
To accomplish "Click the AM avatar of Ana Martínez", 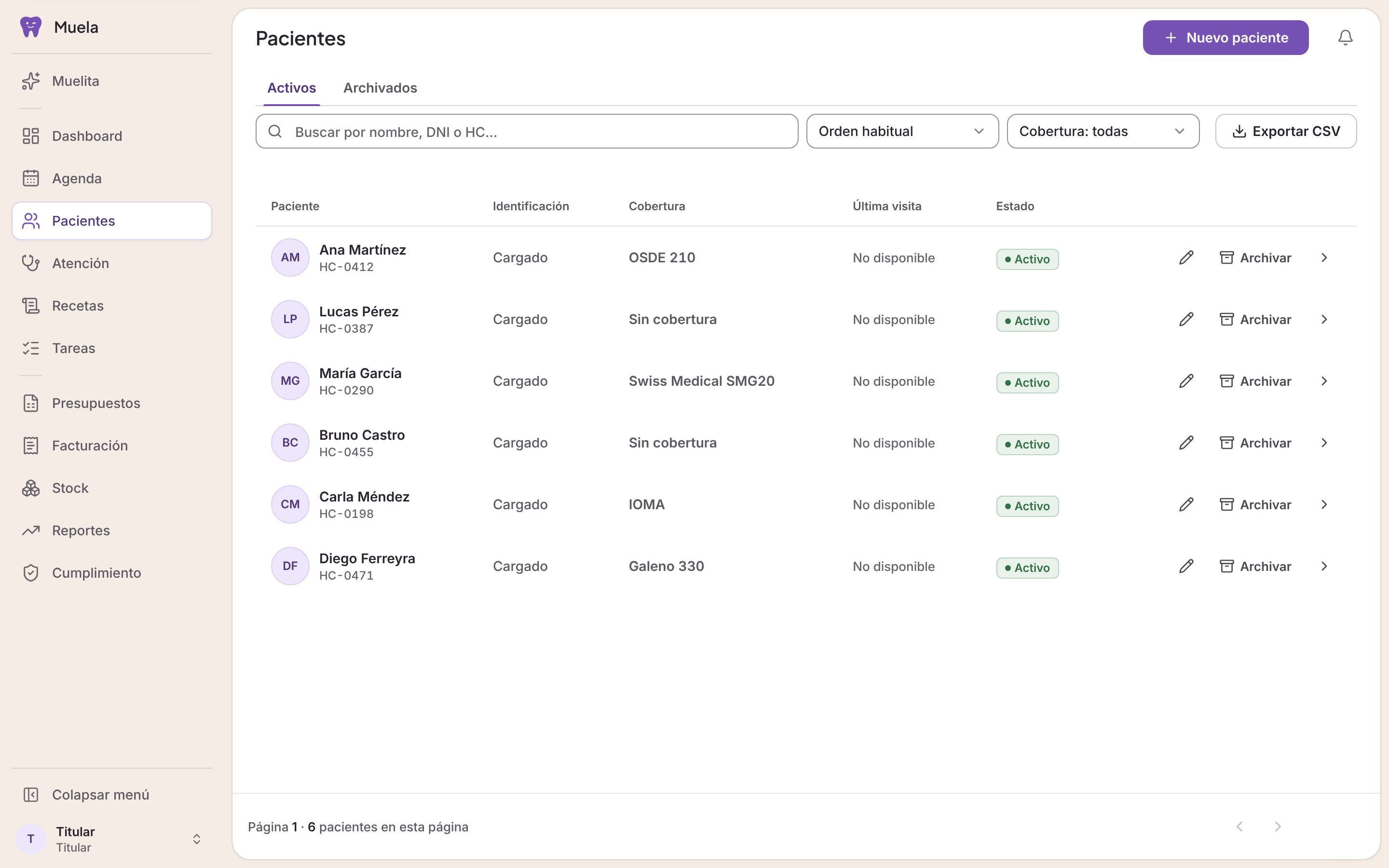I will point(290,258).
